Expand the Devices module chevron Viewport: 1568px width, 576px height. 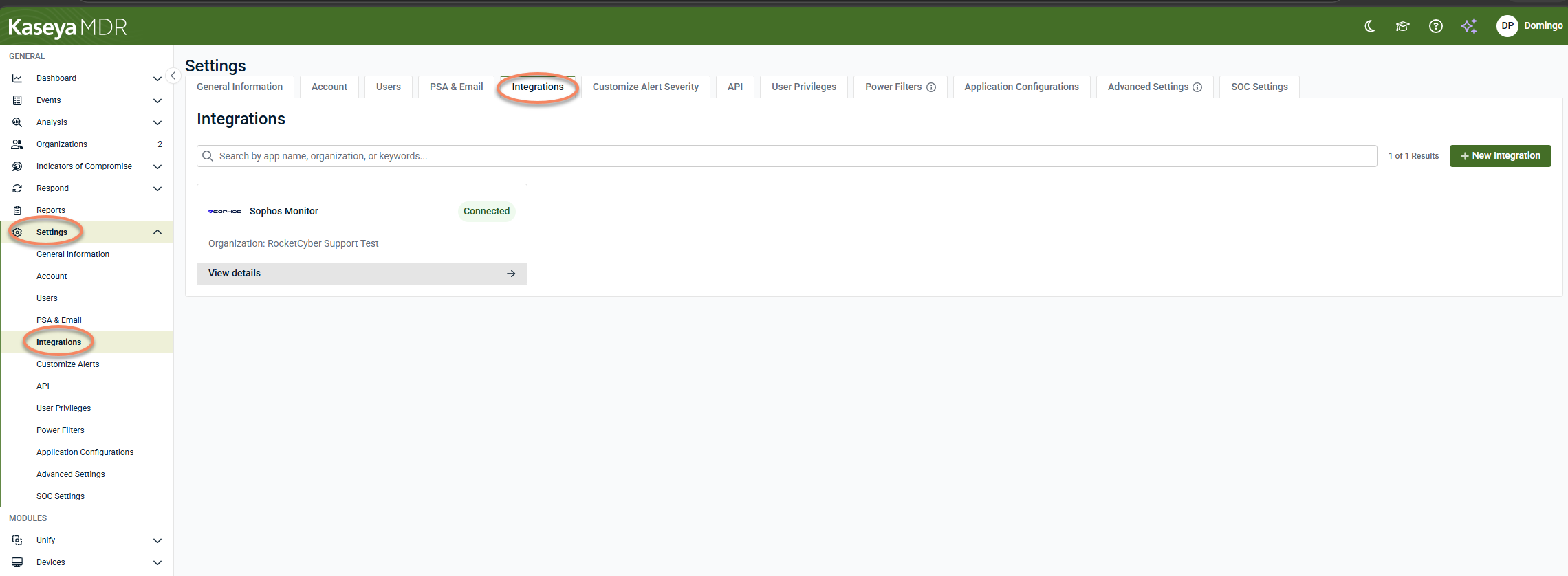157,562
